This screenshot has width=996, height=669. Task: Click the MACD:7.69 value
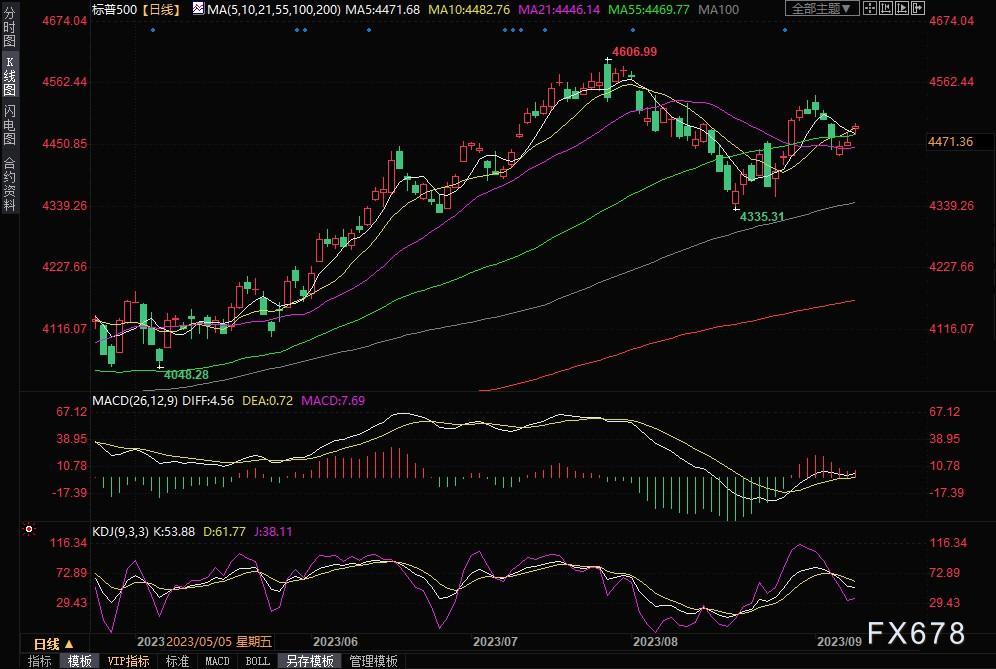tap(333, 401)
